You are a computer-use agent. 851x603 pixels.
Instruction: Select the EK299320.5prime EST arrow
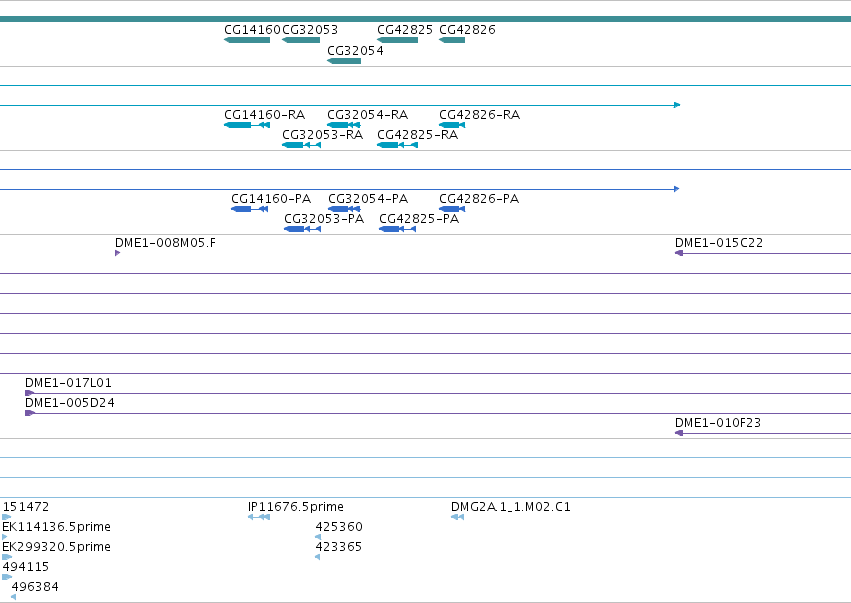pyautogui.click(x=7, y=557)
